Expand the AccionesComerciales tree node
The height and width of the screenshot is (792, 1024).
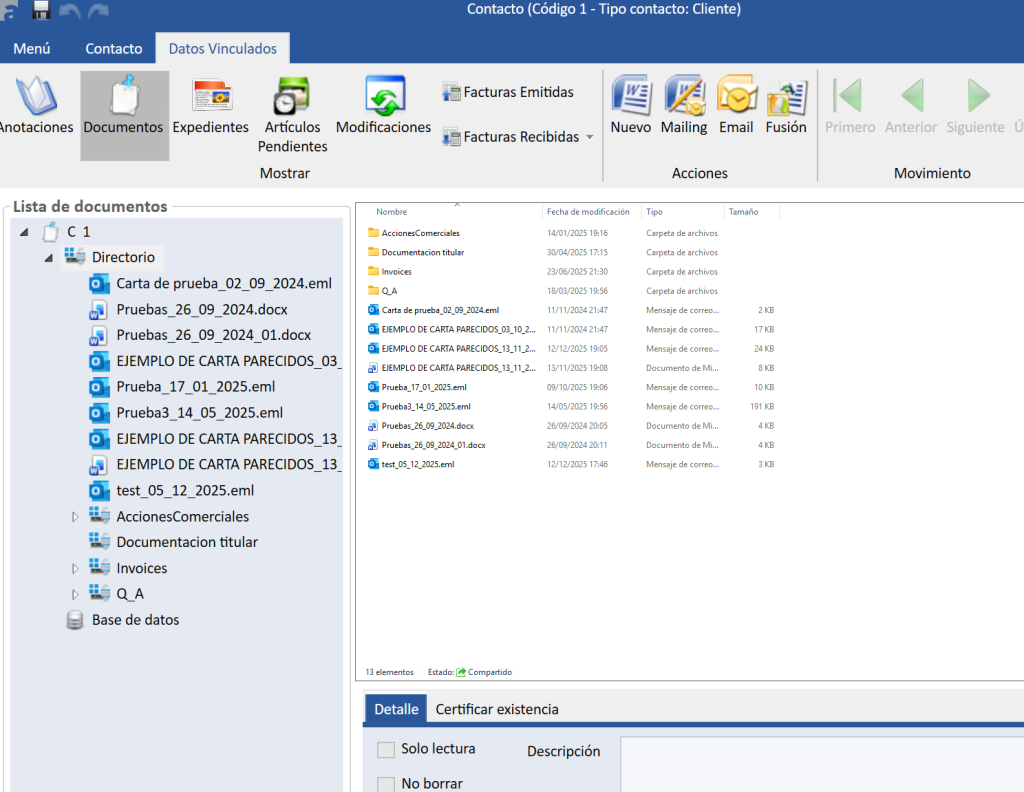point(75,517)
